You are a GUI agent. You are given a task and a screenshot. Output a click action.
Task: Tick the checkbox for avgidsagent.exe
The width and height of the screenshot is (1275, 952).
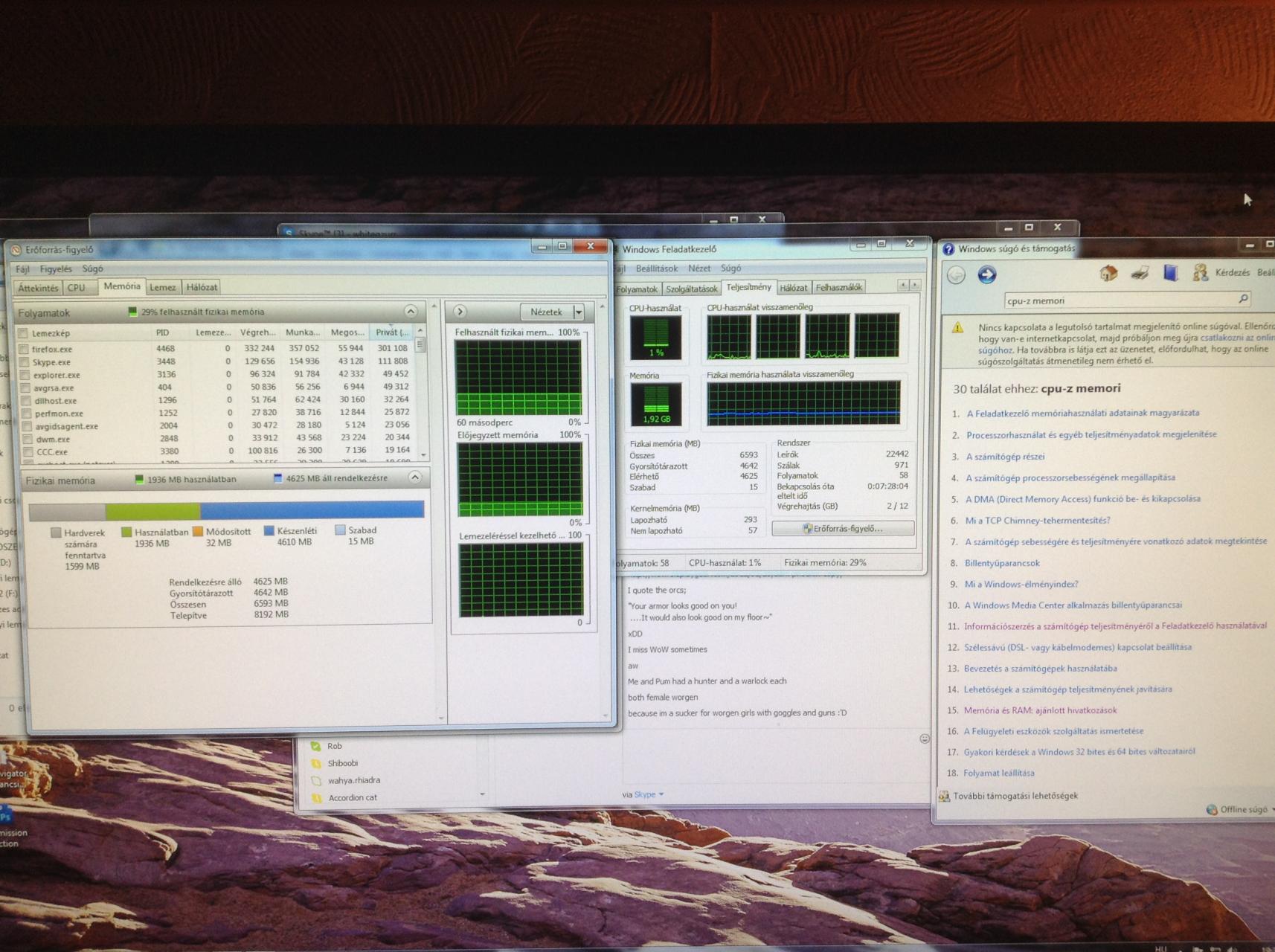[27, 427]
